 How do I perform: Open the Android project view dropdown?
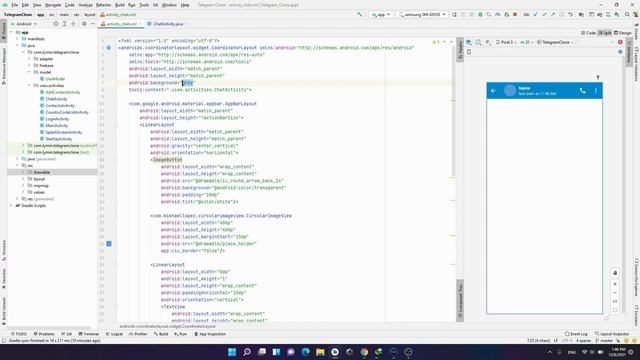pyautogui.click(x=24, y=24)
